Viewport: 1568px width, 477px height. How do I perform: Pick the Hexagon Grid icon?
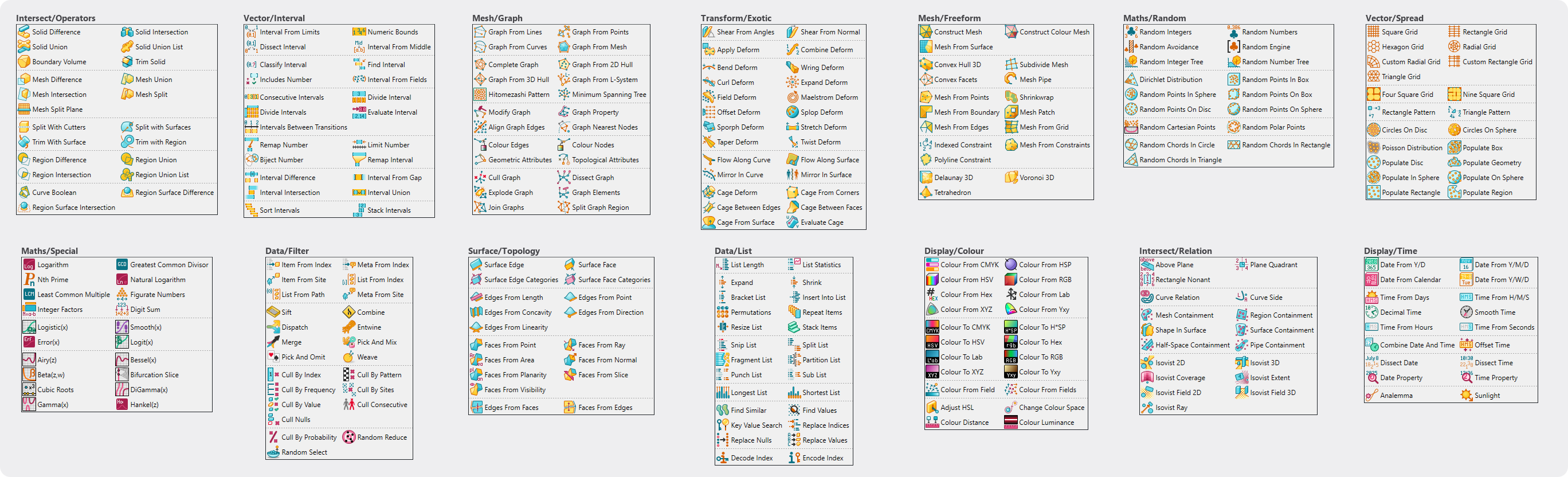tap(1373, 46)
